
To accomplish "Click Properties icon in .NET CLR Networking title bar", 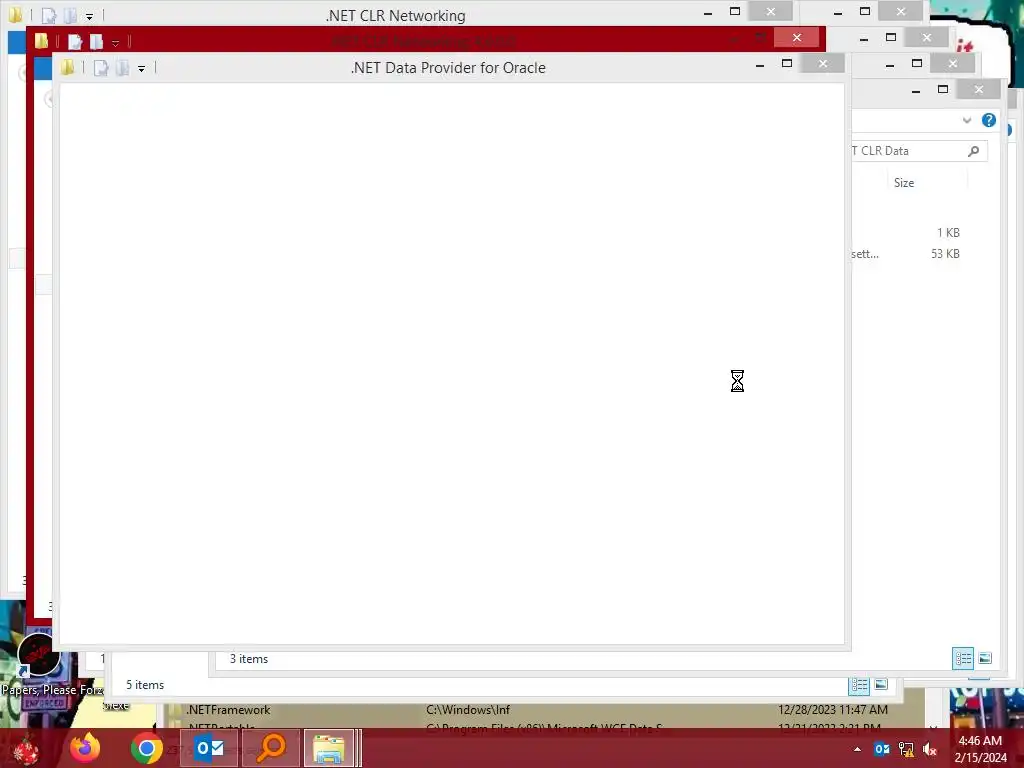I will point(49,16).
